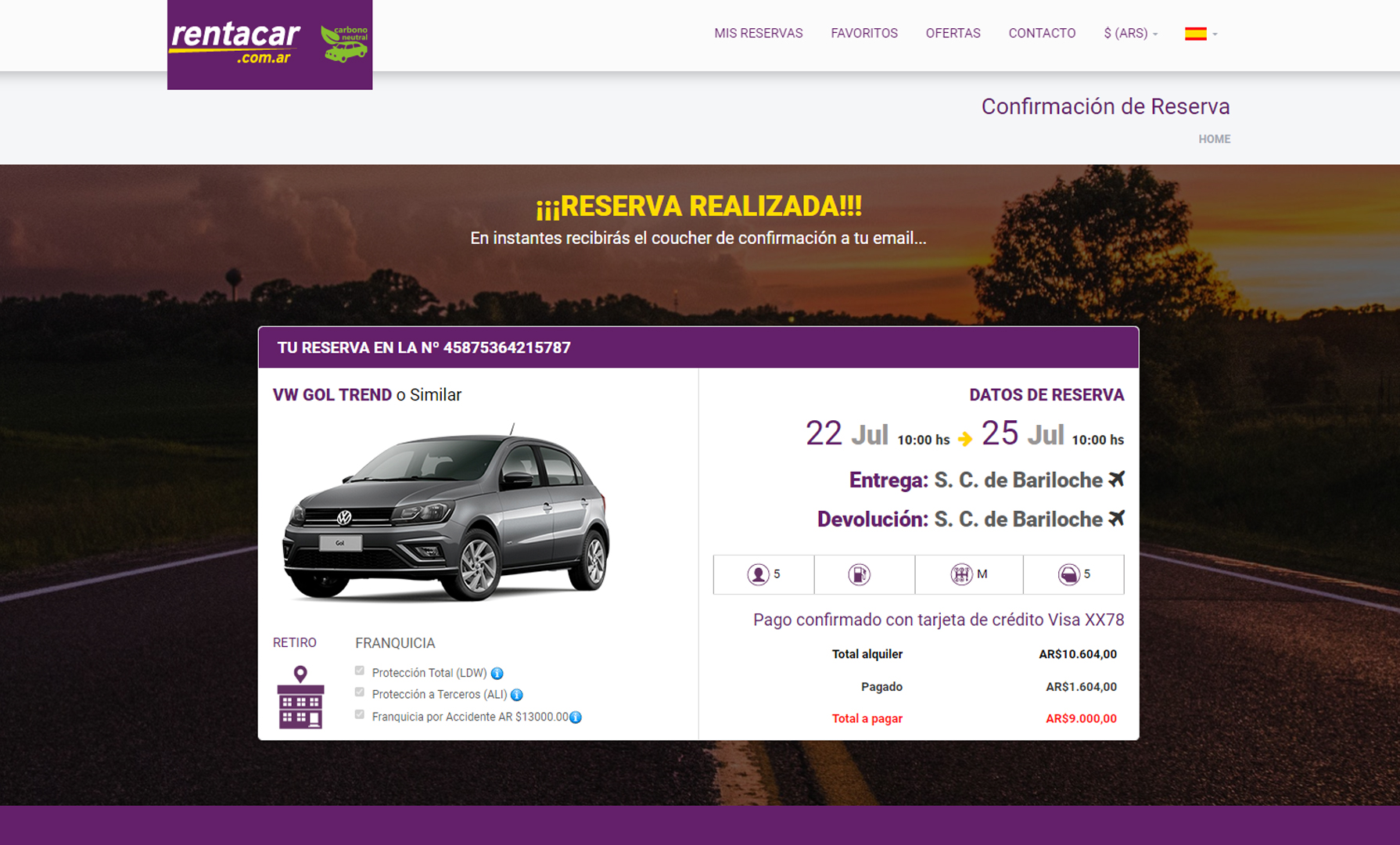The height and width of the screenshot is (845, 1400).
Task: Click the yellow arrow between dates
Action: pyautogui.click(x=965, y=440)
